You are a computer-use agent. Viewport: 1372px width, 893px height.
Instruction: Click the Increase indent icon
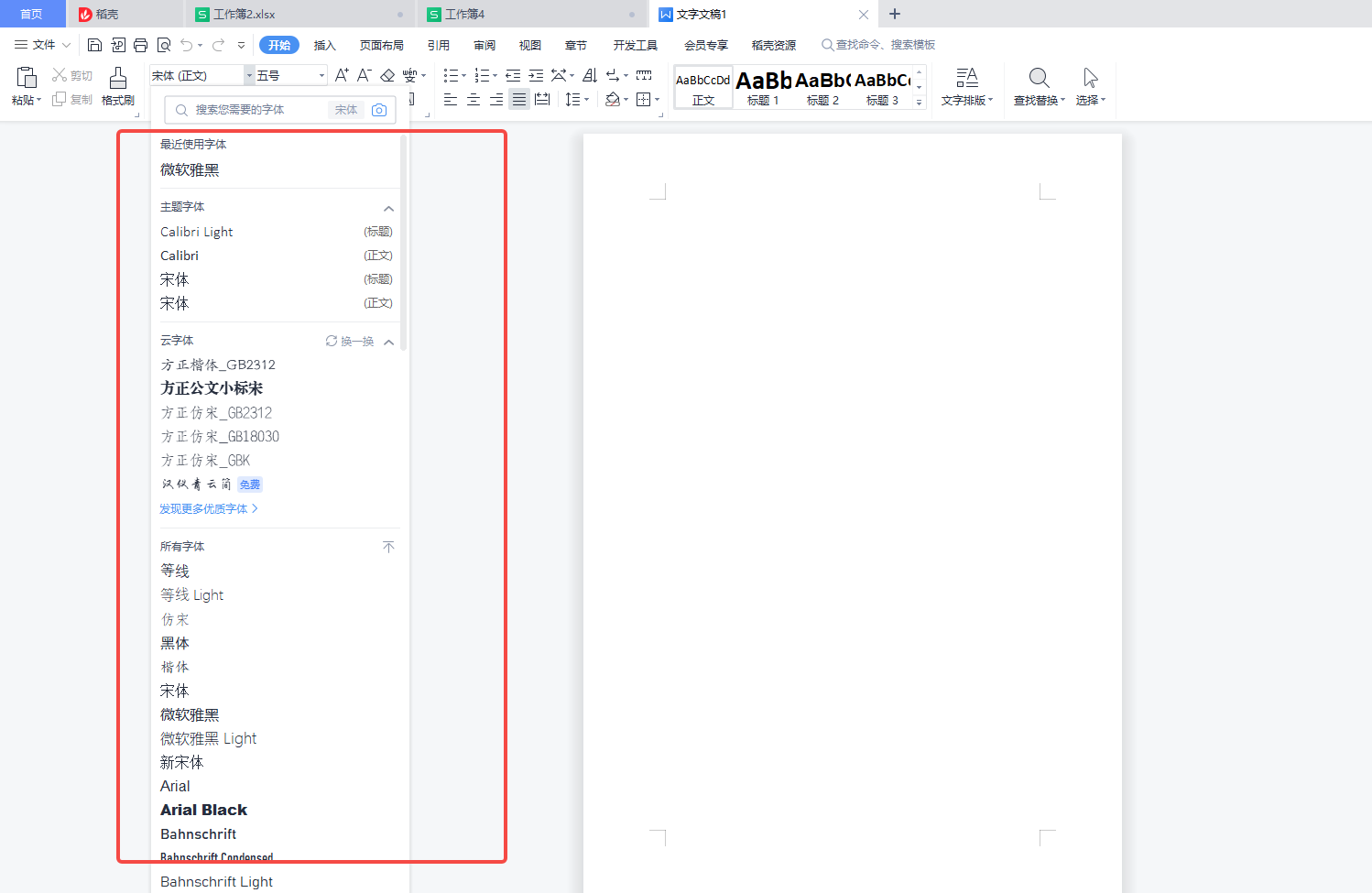click(536, 75)
